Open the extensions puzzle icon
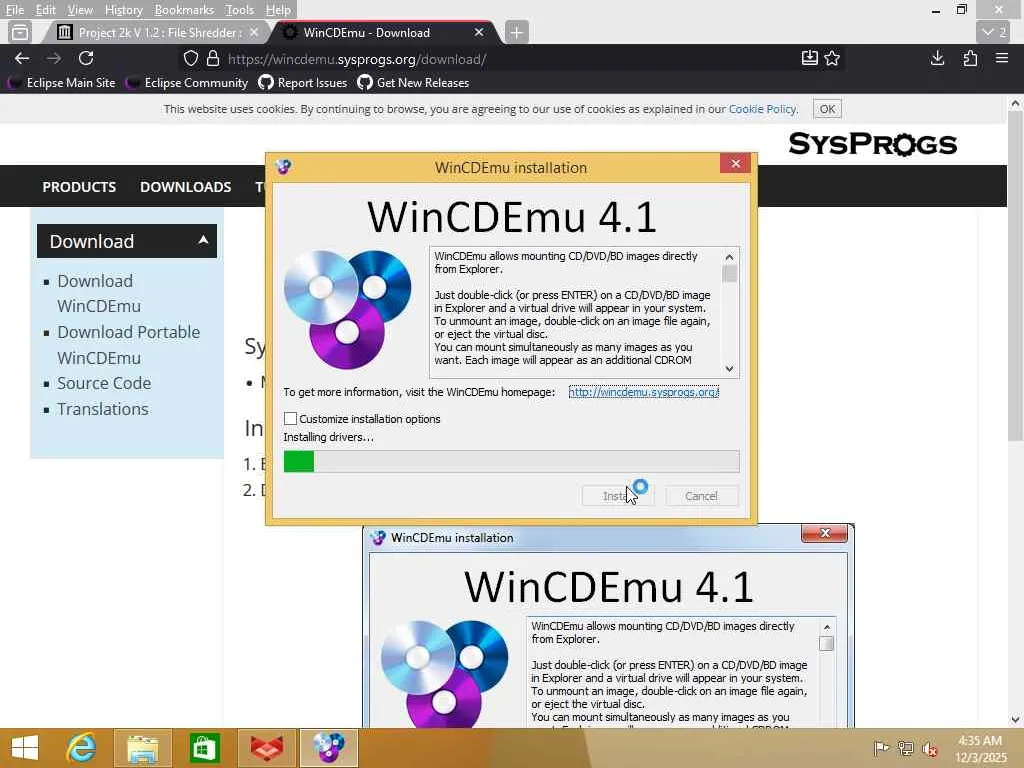The width and height of the screenshot is (1024, 768). 970,58
